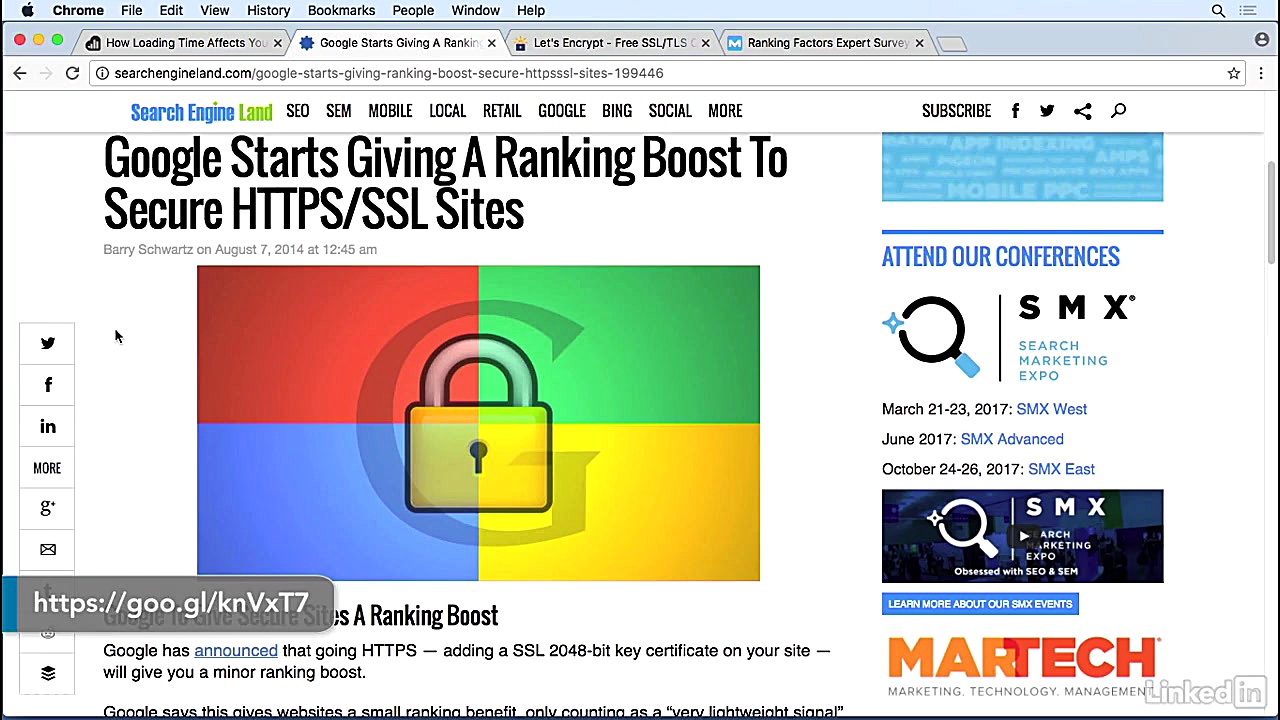Viewport: 1280px width, 720px height.
Task: Open the SOCIAL navigation section
Action: [x=670, y=111]
